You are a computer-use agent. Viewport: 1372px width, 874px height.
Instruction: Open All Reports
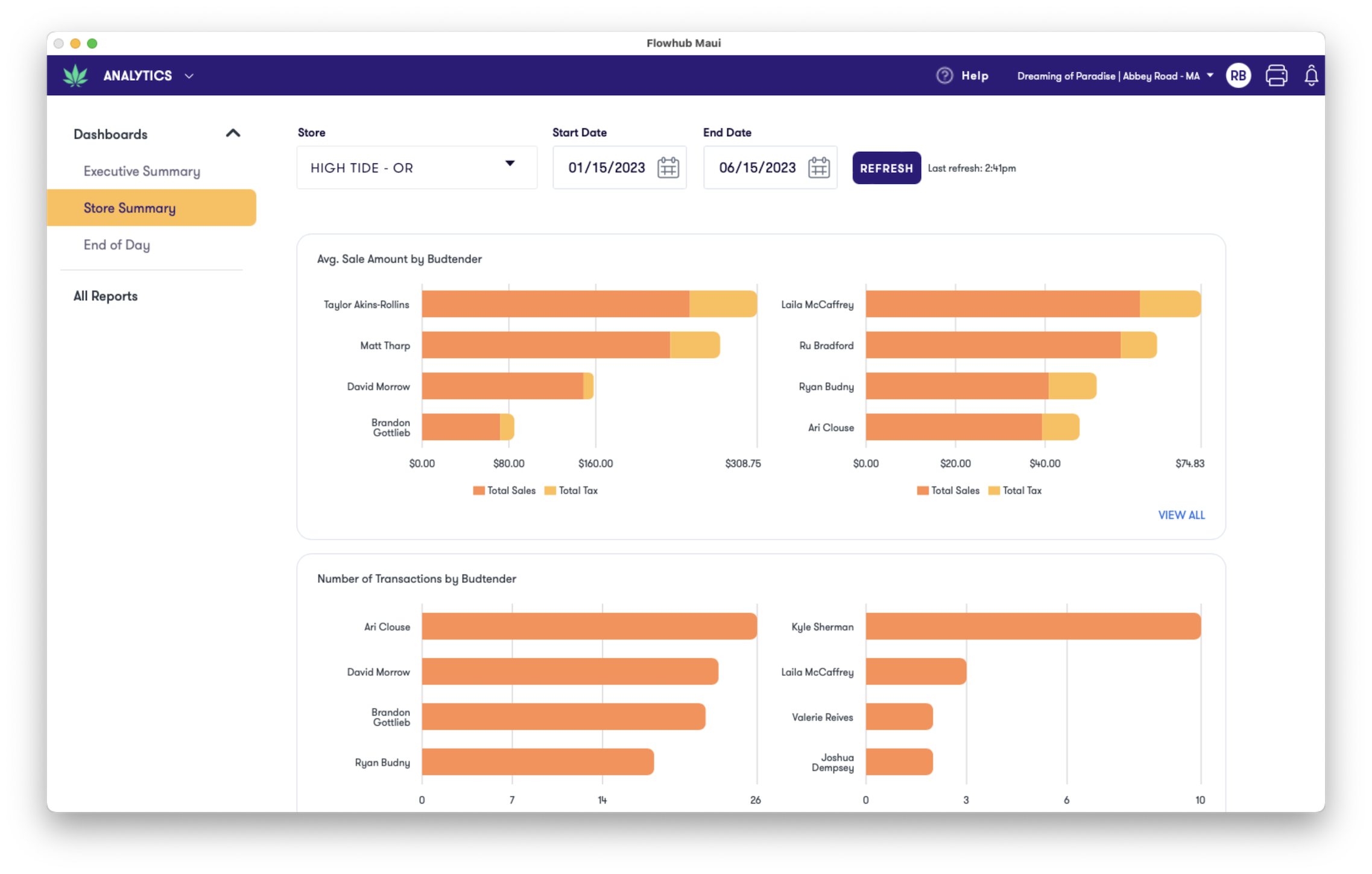(106, 296)
